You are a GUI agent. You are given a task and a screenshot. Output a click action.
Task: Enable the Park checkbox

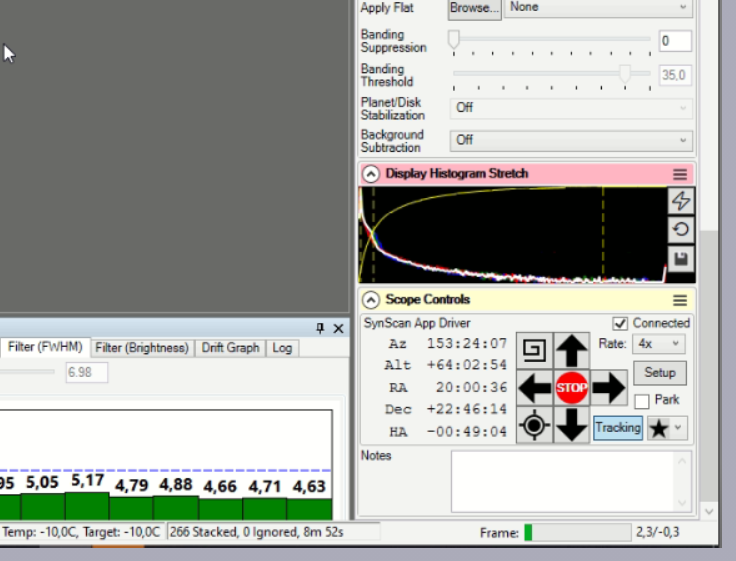coord(642,401)
